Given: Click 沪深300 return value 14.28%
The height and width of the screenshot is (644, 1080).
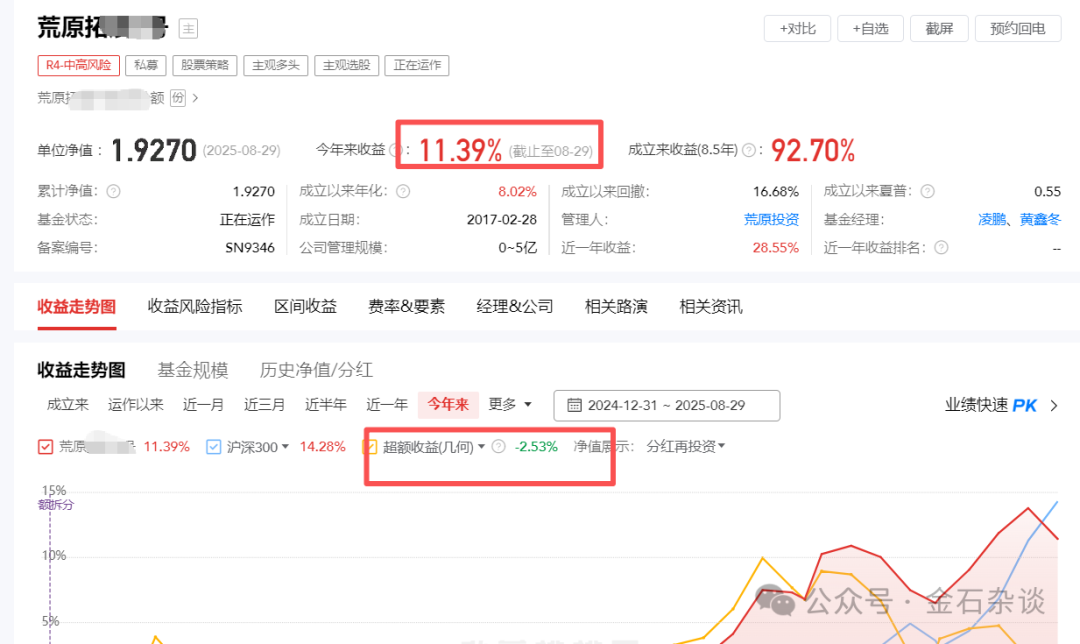Looking at the screenshot, I should [x=322, y=446].
